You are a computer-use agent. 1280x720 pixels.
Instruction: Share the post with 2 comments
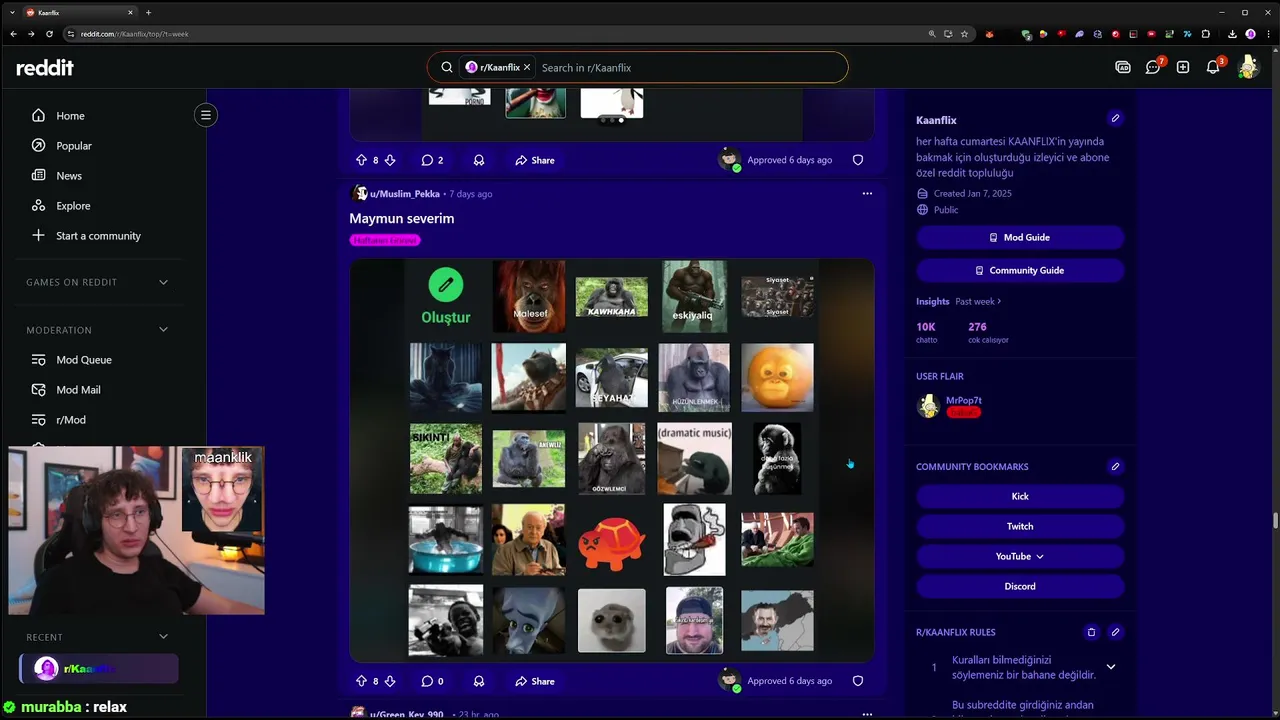tap(535, 160)
